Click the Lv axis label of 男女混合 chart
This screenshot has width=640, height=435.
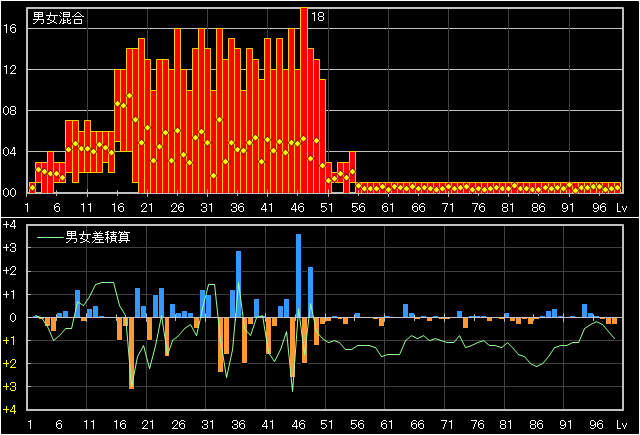coord(622,208)
